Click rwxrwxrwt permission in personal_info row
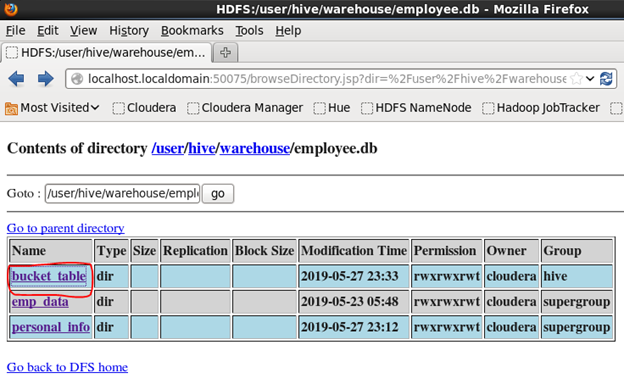 click(x=446, y=327)
